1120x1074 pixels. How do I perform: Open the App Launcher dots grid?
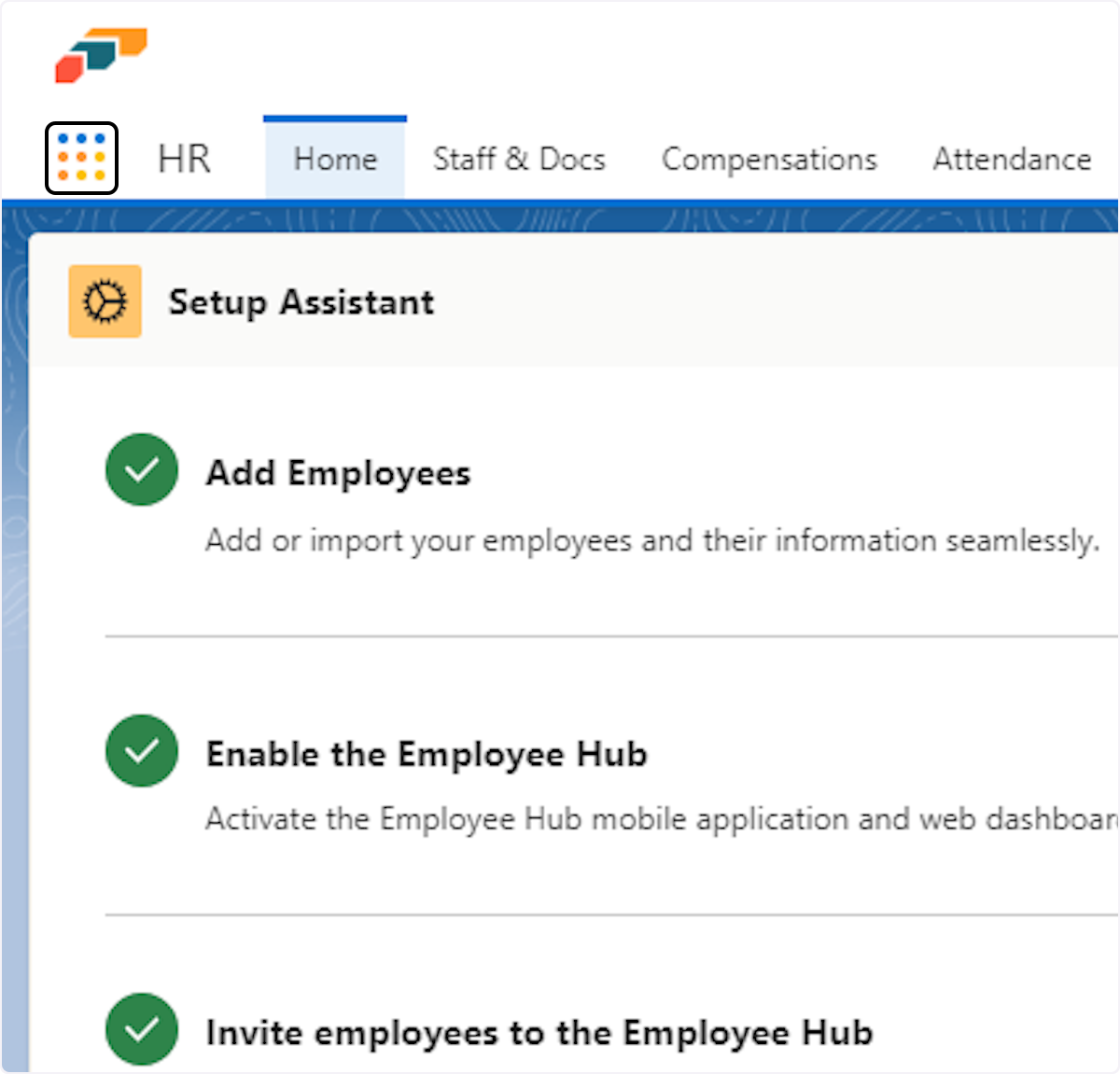[x=81, y=158]
